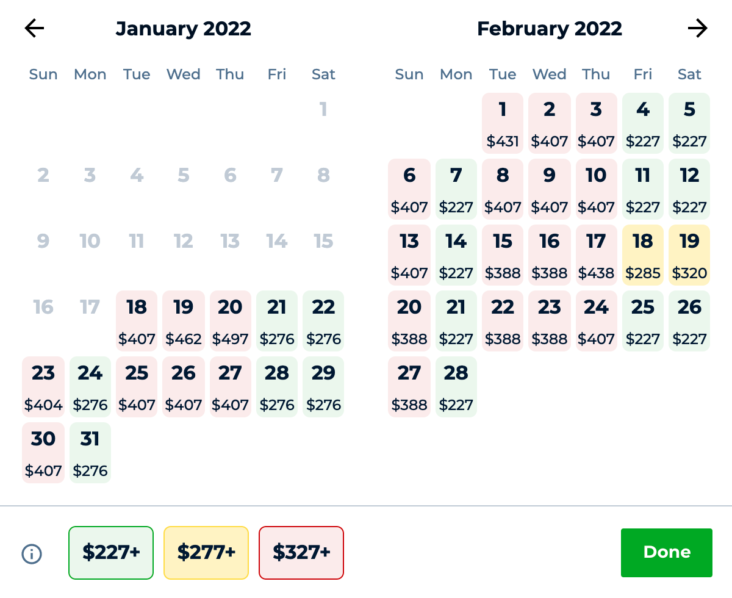Select January 21 at $276
The height and width of the screenshot is (598, 732).
pyautogui.click(x=277, y=321)
